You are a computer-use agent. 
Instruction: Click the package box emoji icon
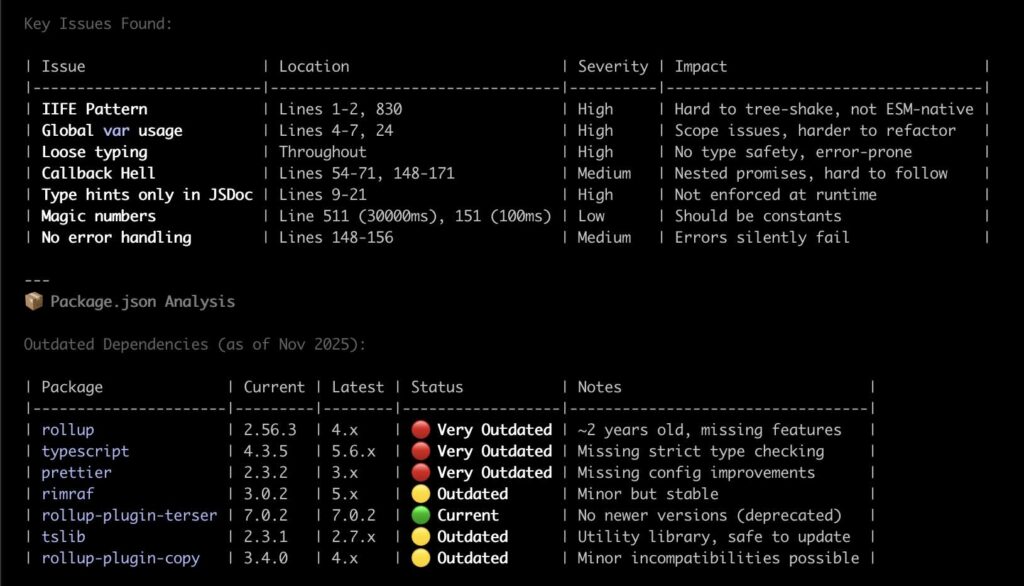[x=33, y=301]
